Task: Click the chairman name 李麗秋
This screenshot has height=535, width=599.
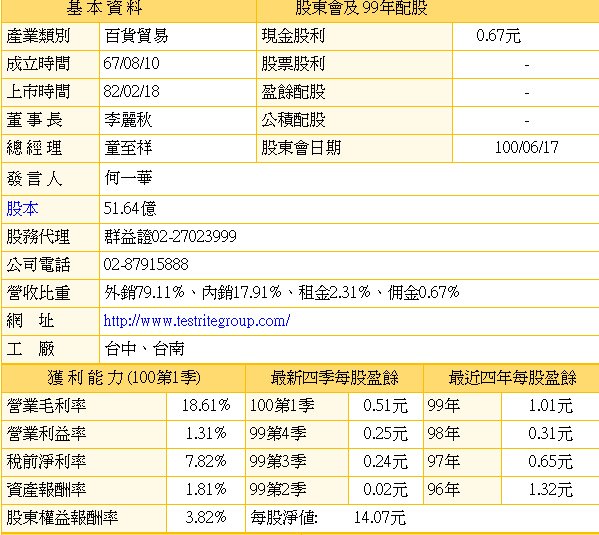Action: [128, 120]
